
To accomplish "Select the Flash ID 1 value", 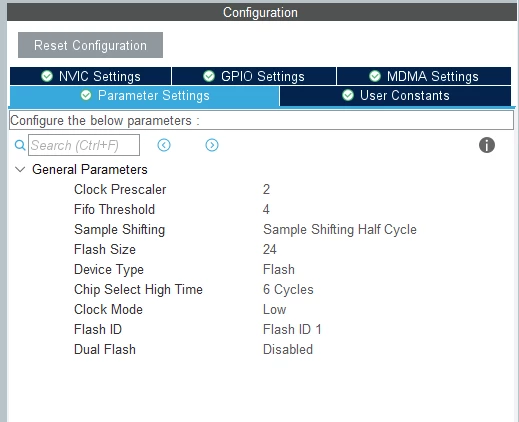I will point(292,329).
